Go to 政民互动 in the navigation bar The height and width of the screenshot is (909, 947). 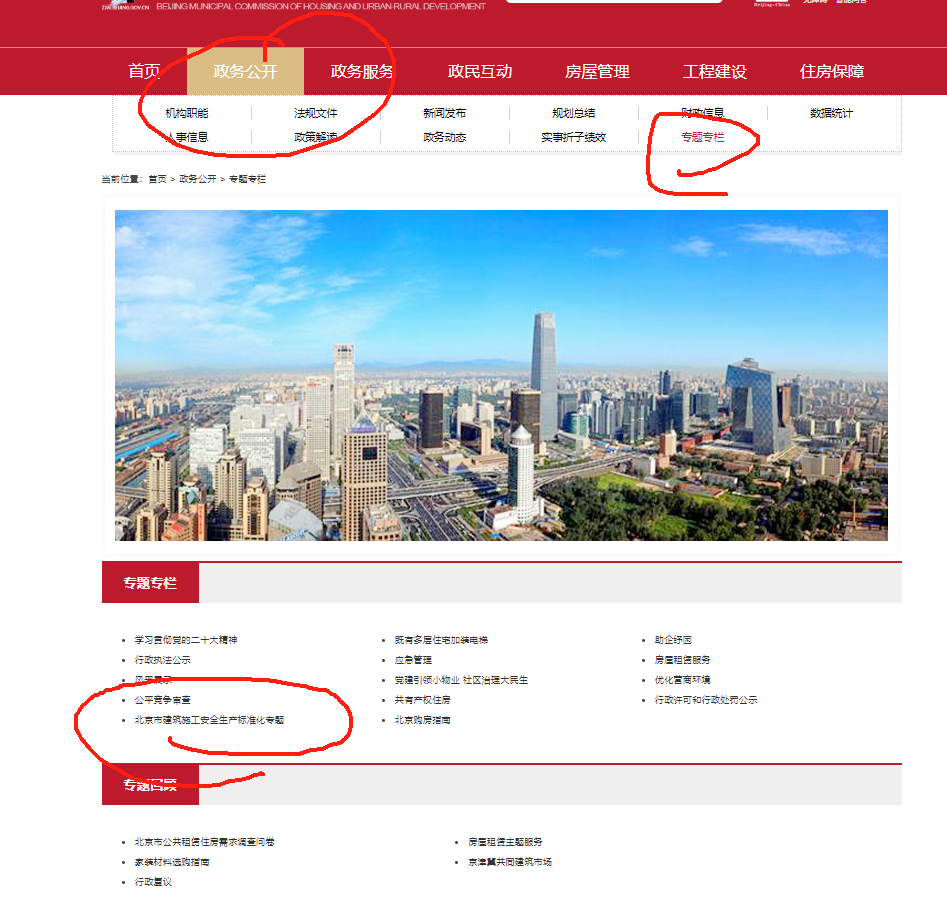(480, 71)
